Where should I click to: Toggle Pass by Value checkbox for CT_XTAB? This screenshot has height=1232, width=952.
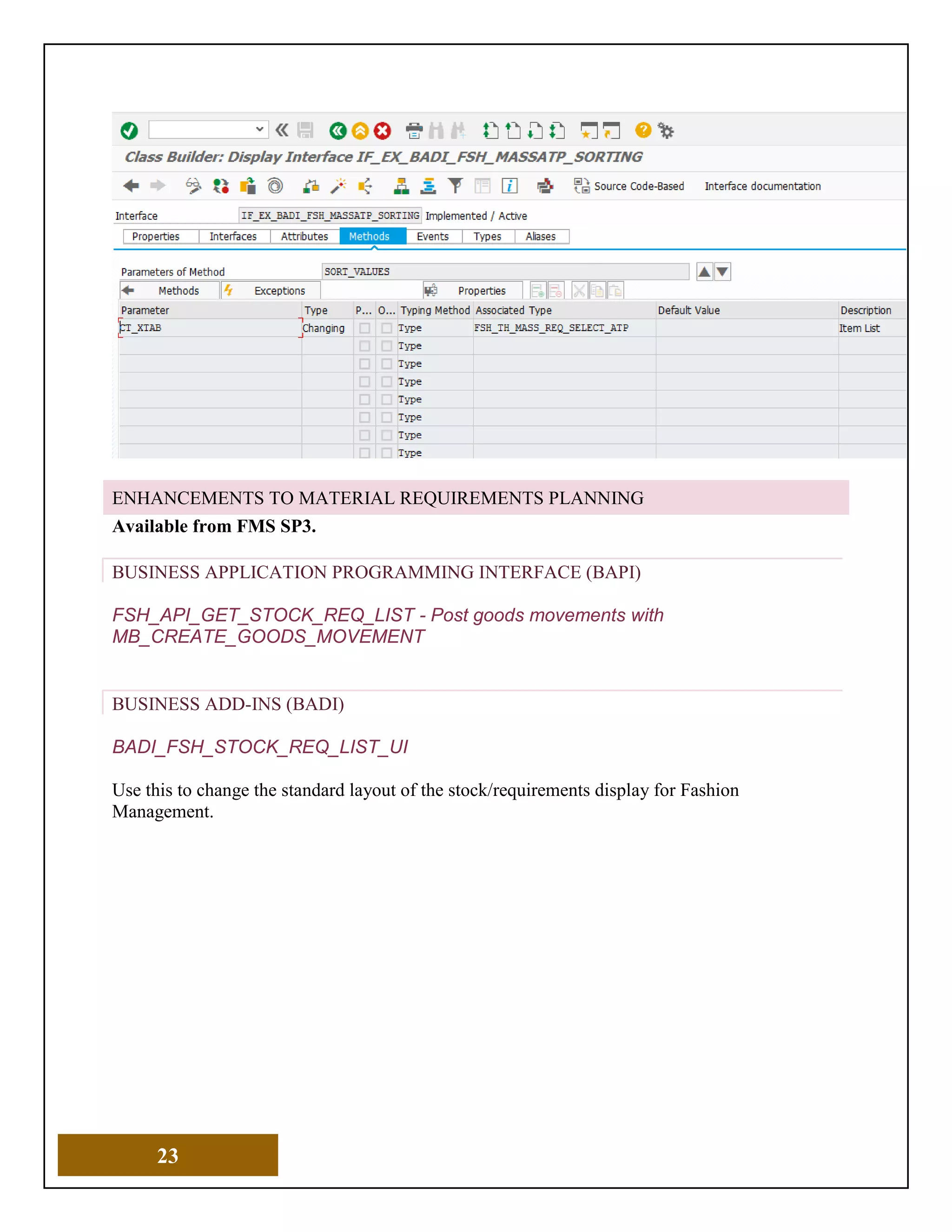[x=365, y=328]
